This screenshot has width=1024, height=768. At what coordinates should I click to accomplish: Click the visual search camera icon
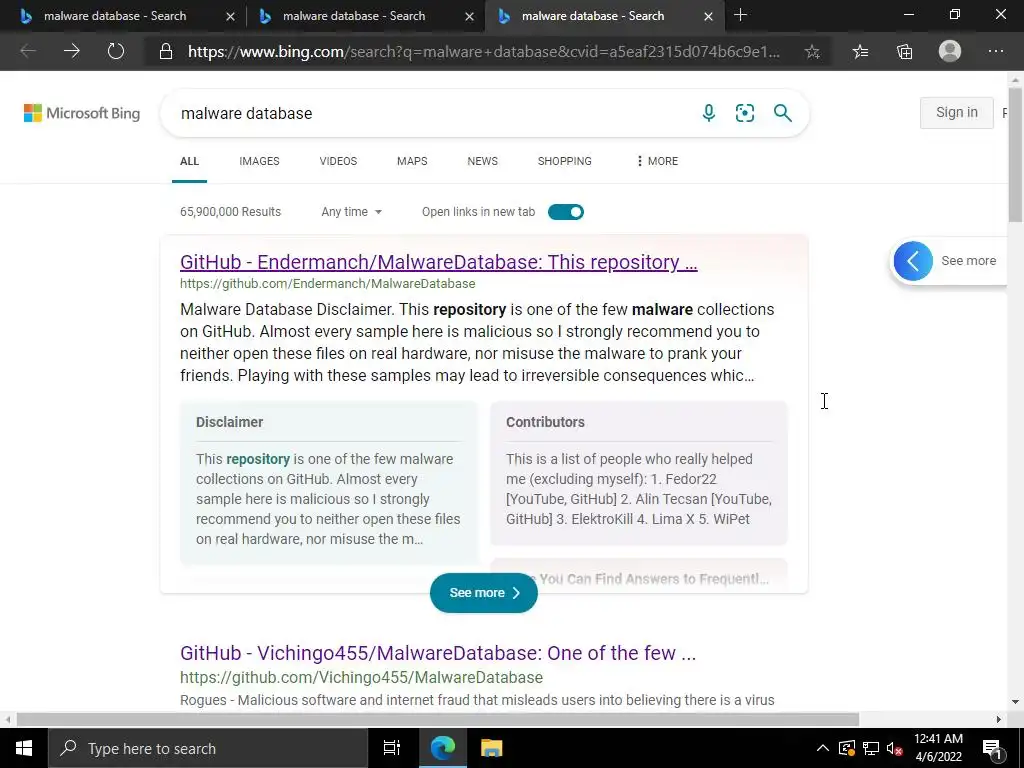744,113
